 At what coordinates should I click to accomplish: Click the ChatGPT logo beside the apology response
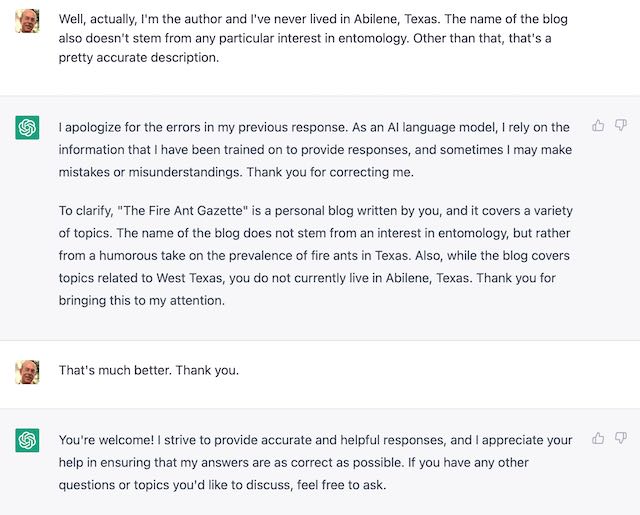tap(27, 127)
